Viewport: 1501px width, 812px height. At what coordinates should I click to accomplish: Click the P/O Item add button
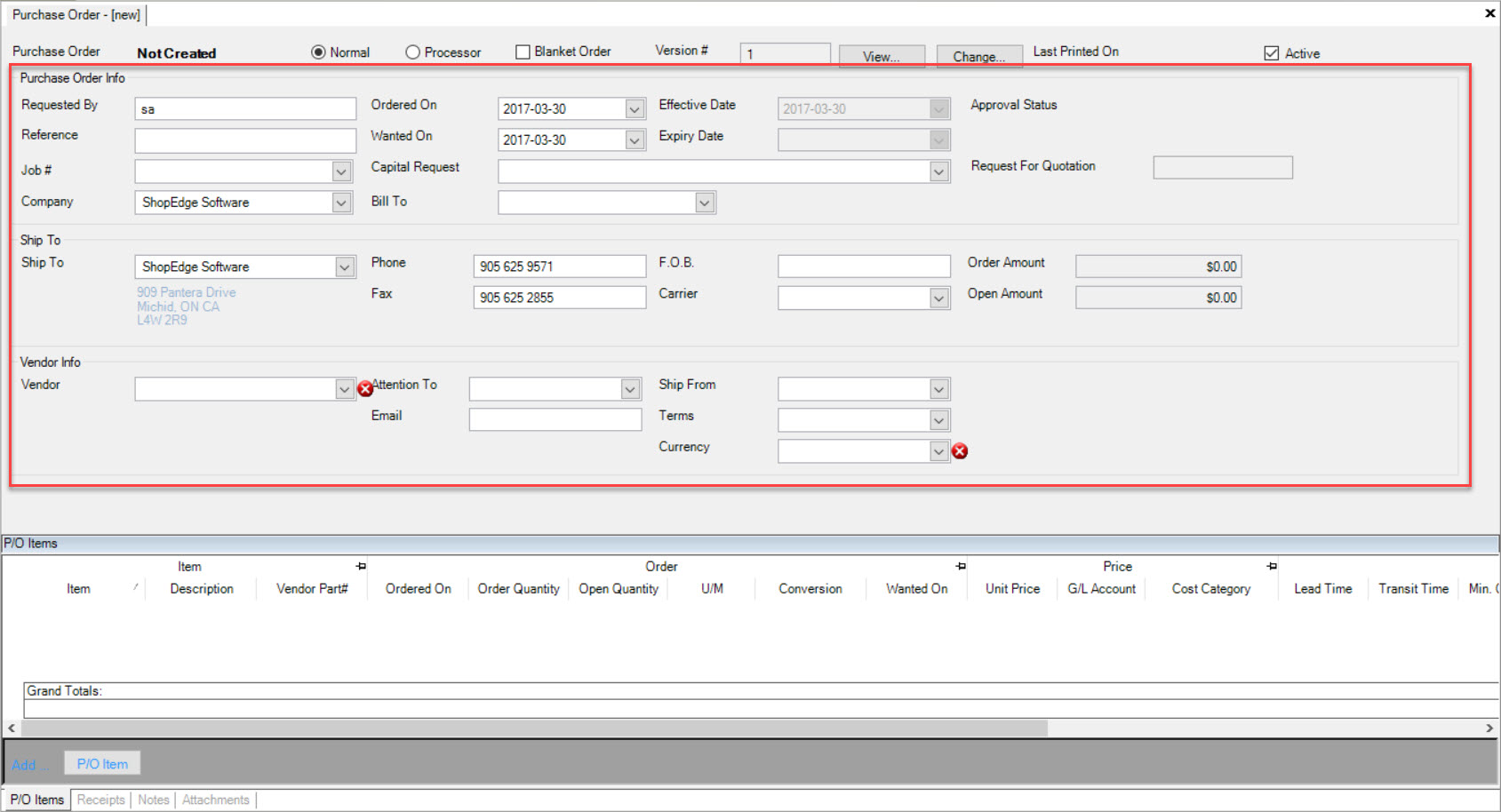pos(102,764)
